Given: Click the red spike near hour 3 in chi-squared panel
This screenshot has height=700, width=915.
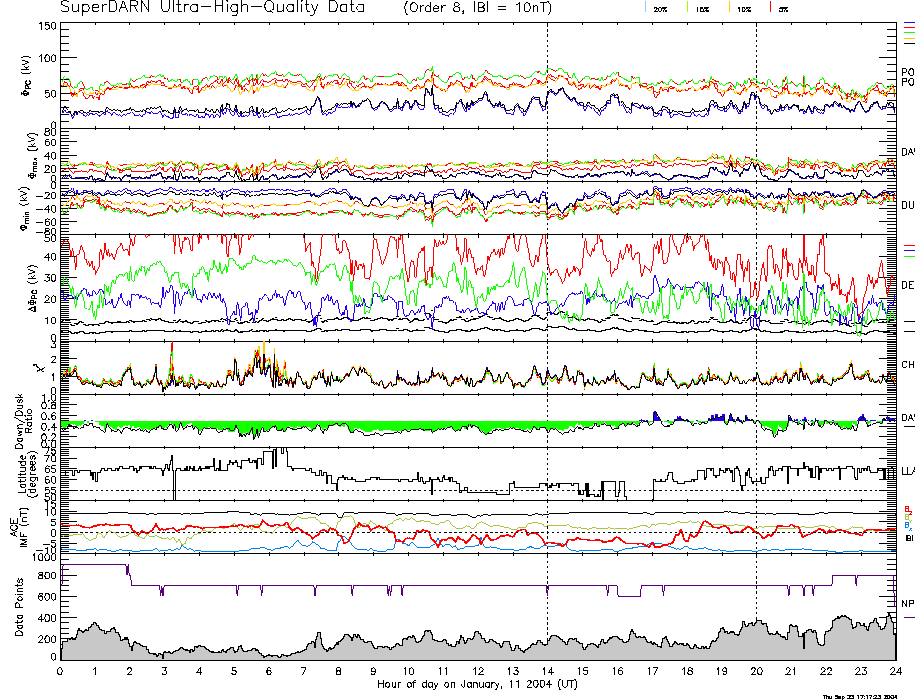Looking at the screenshot, I should 172,348.
